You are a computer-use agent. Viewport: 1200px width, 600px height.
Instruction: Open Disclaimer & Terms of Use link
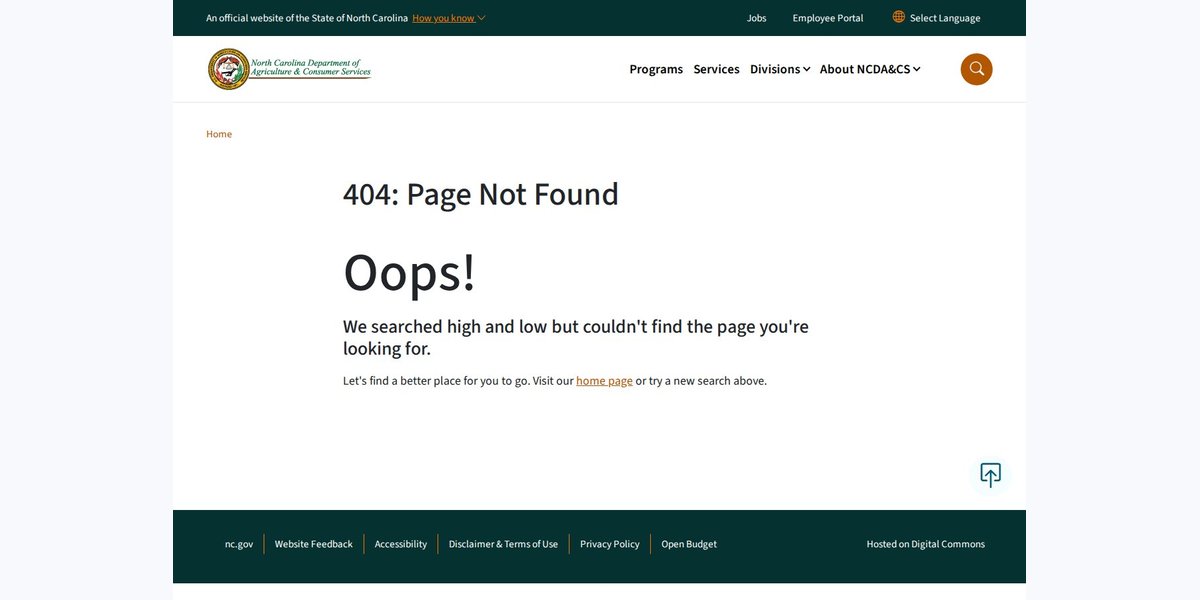(503, 544)
